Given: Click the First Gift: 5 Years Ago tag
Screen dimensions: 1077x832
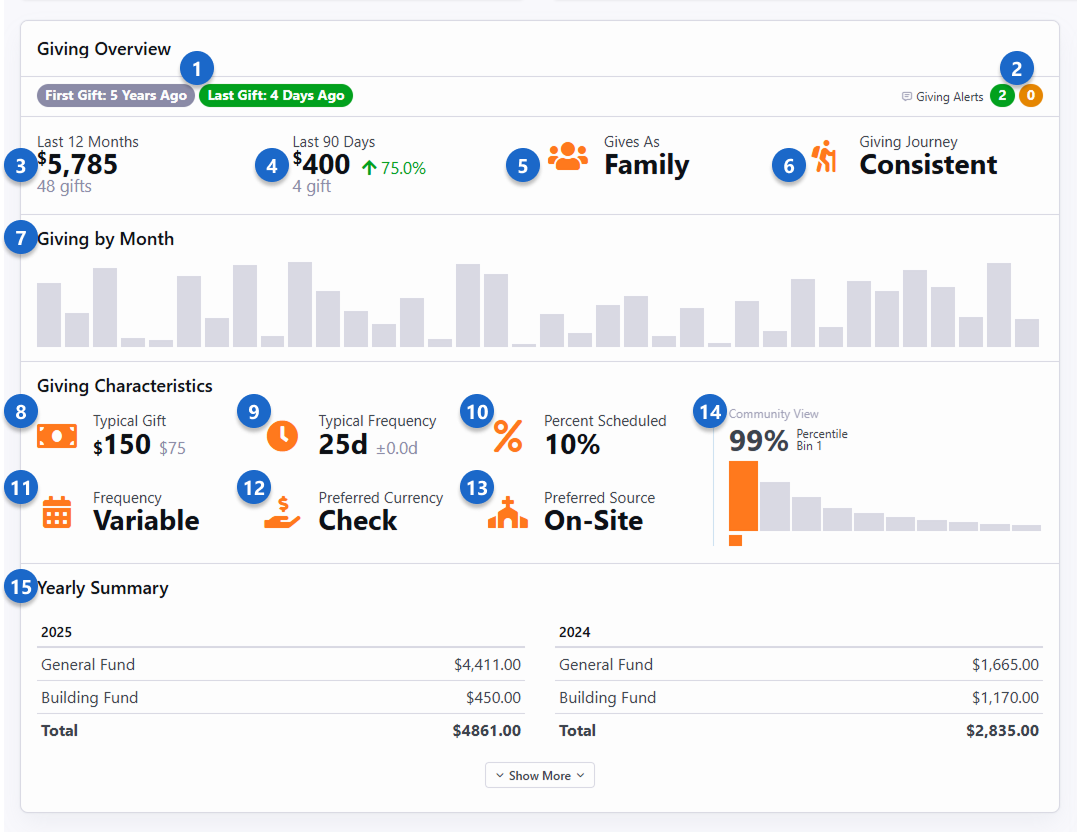Looking at the screenshot, I should tap(115, 96).
